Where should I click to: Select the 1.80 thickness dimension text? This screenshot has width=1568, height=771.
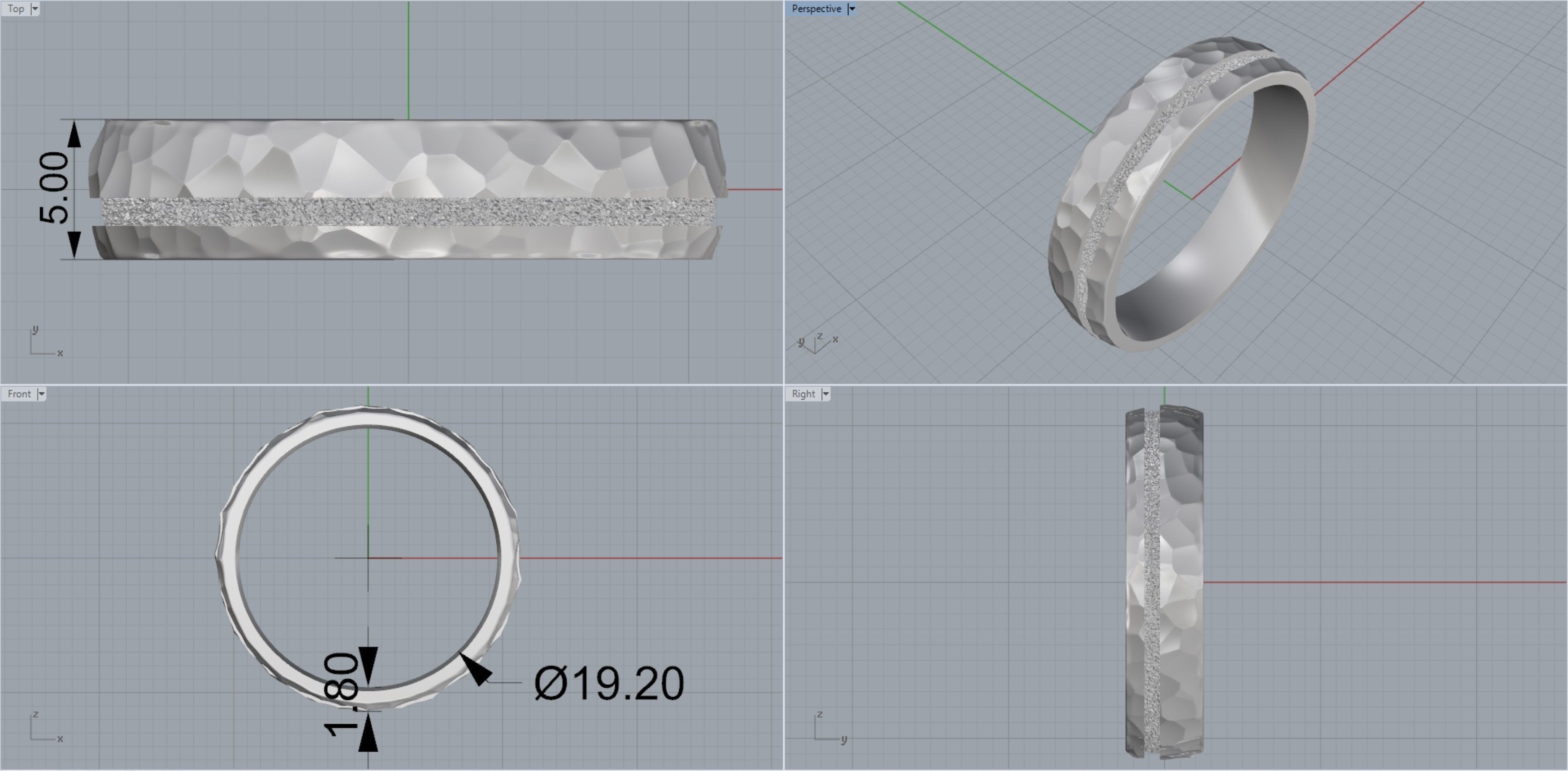[341, 694]
